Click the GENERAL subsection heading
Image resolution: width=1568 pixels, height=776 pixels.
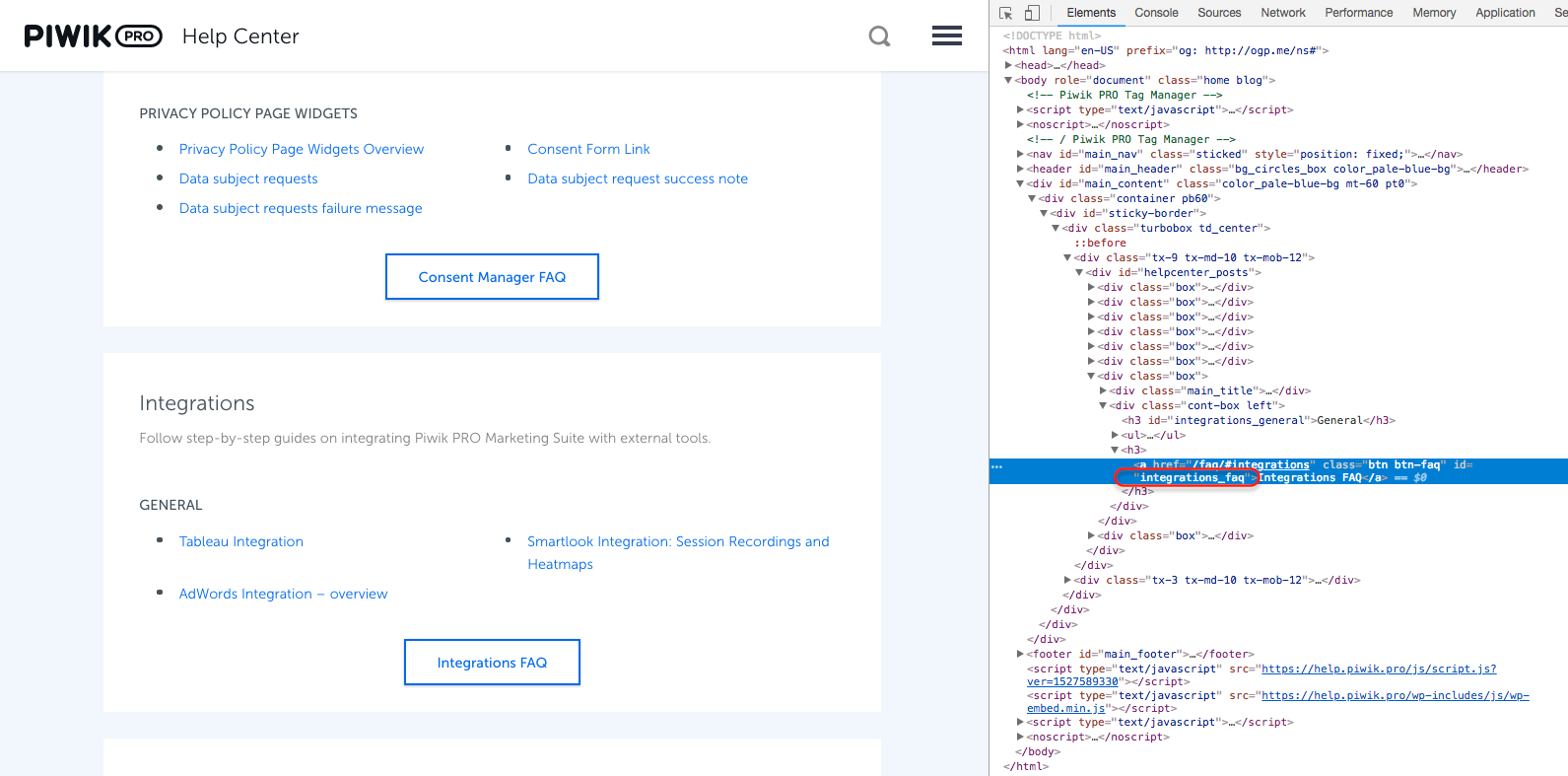pyautogui.click(x=170, y=505)
